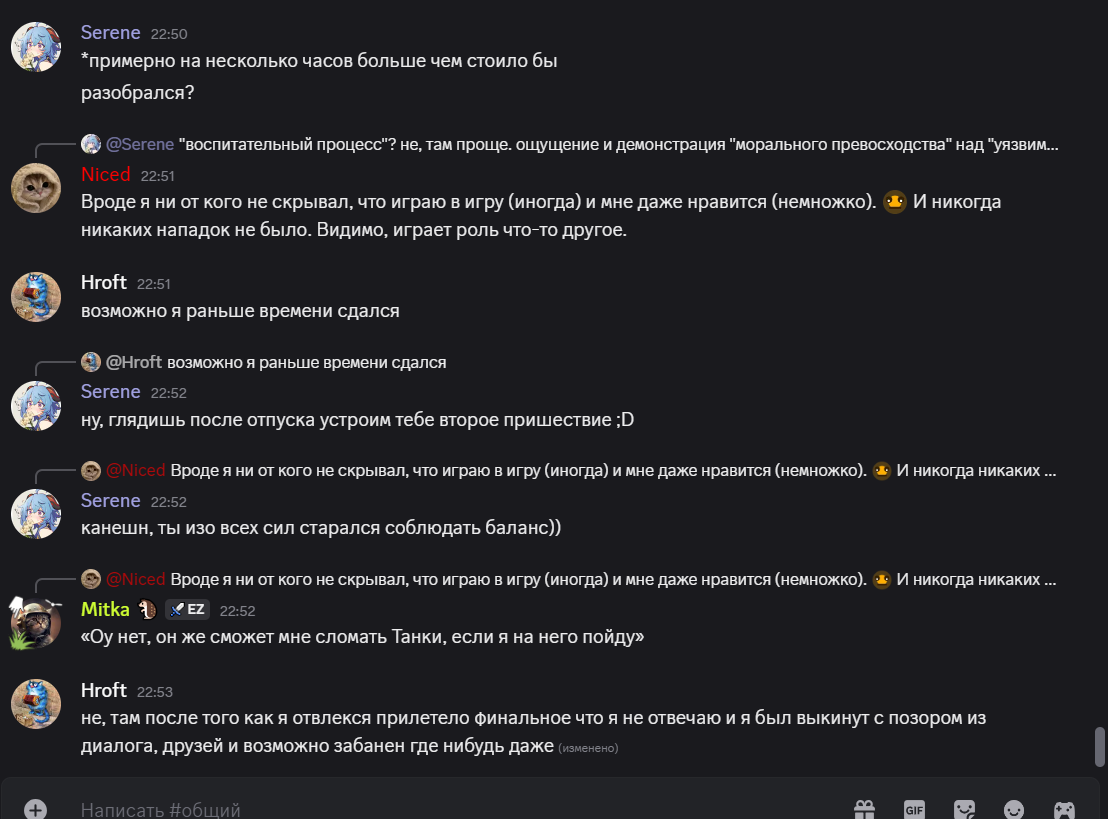This screenshot has width=1108, height=819.
Task: Click the chat scrollbar thumb
Action: (x=1100, y=747)
